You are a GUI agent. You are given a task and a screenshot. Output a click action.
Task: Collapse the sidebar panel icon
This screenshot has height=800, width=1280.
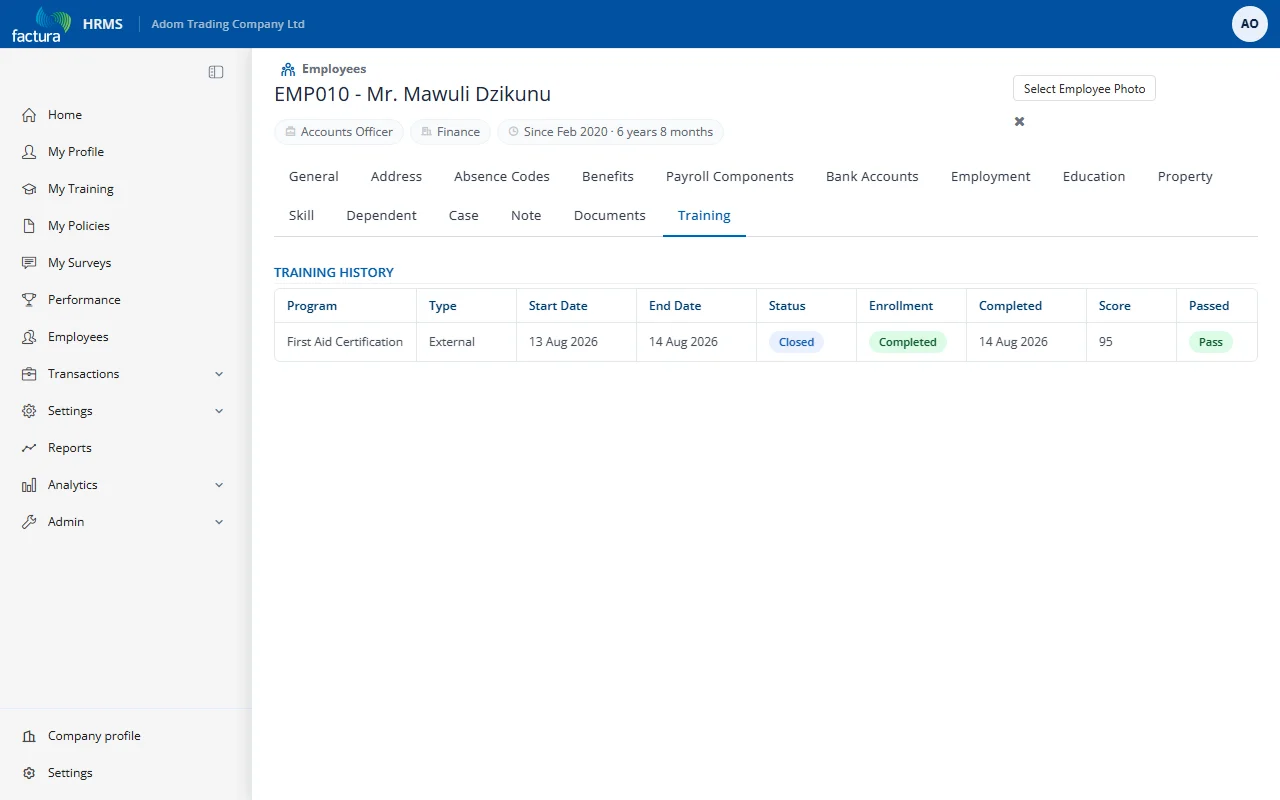click(216, 72)
